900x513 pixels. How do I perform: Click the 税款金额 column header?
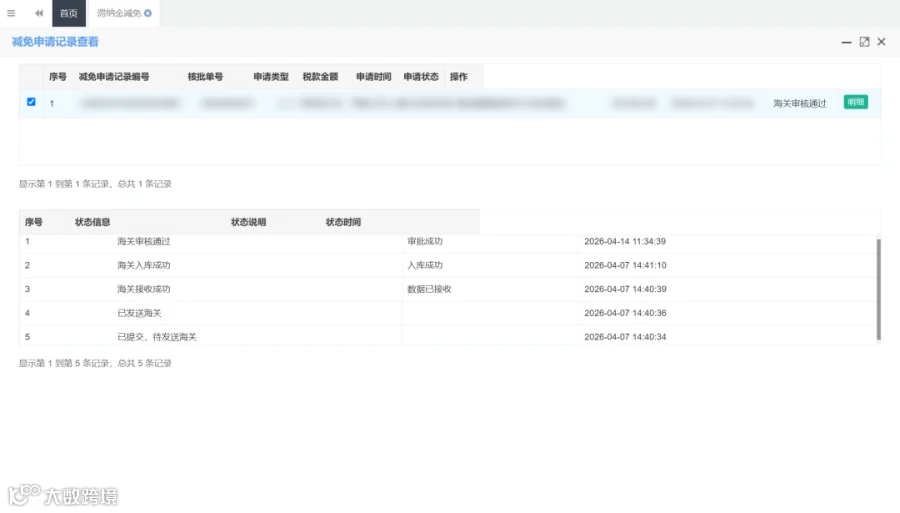(x=320, y=77)
